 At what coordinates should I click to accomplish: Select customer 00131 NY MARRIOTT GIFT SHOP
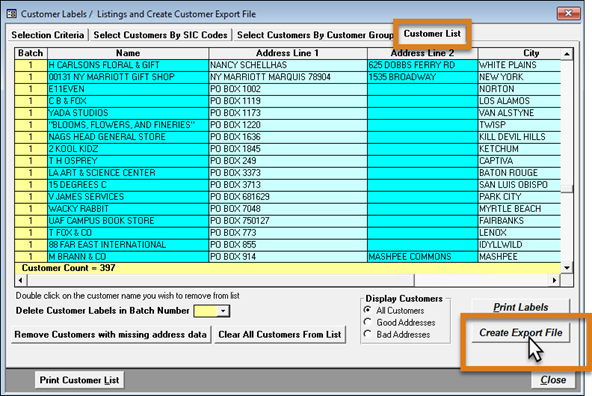point(128,77)
